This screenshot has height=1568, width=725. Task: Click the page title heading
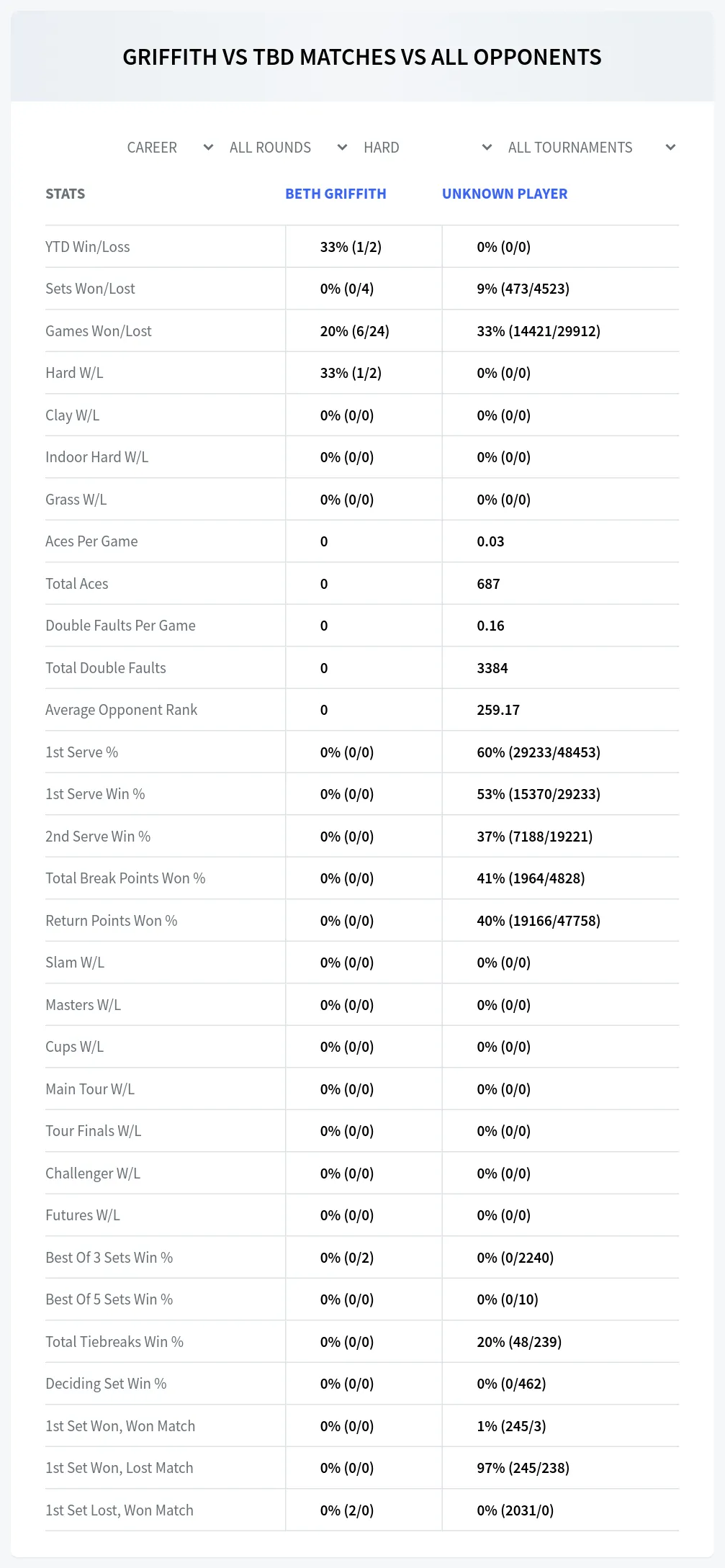click(x=362, y=57)
